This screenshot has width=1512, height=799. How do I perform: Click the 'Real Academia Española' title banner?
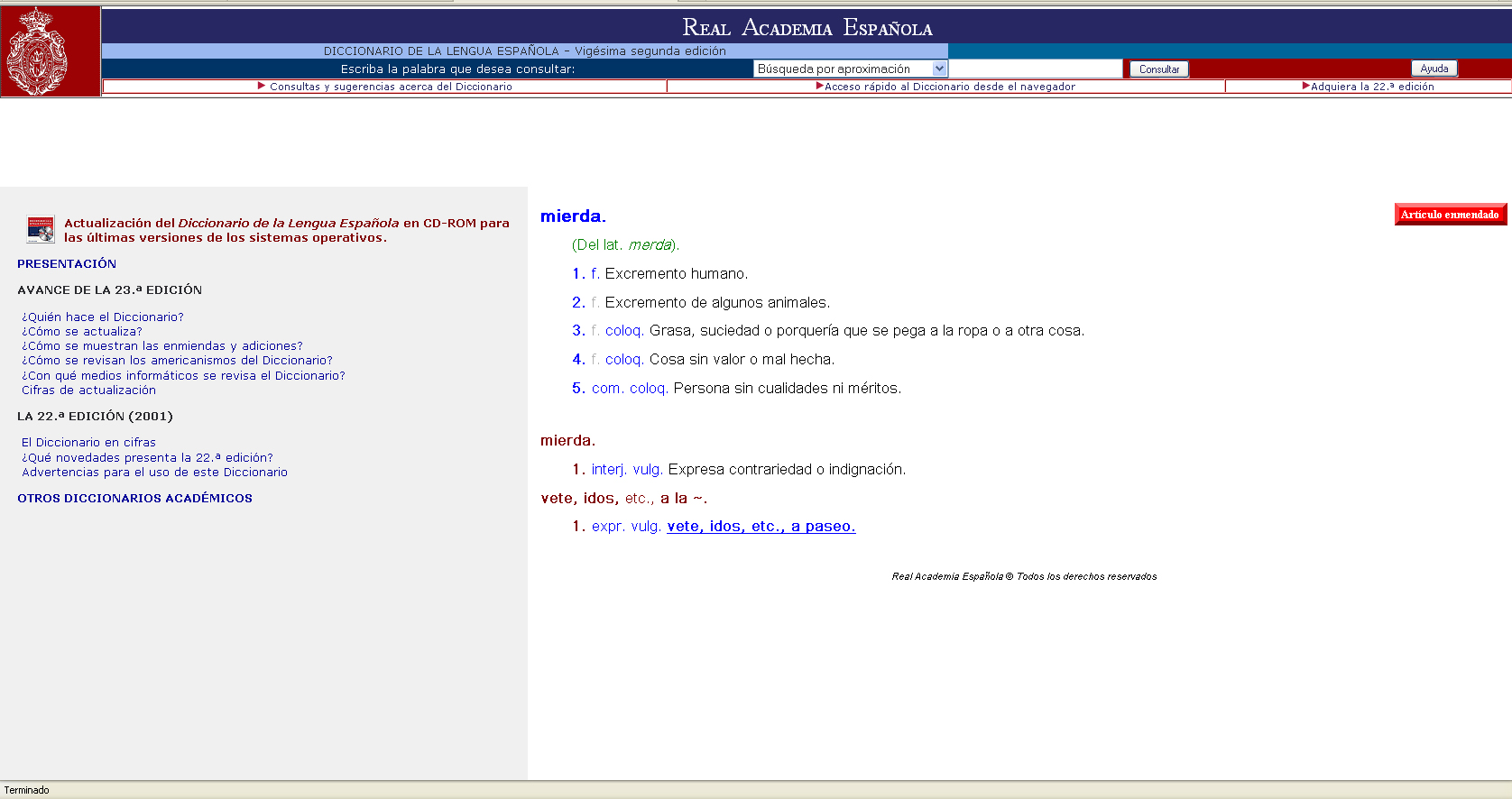coord(807,28)
